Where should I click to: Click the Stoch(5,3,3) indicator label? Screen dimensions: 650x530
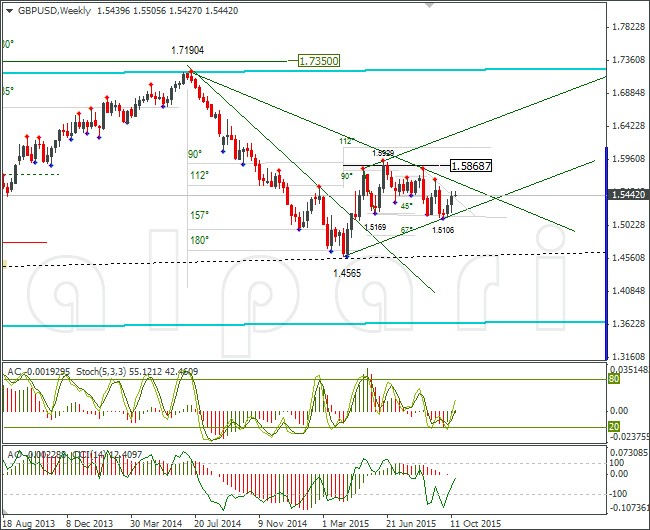pyautogui.click(x=101, y=372)
